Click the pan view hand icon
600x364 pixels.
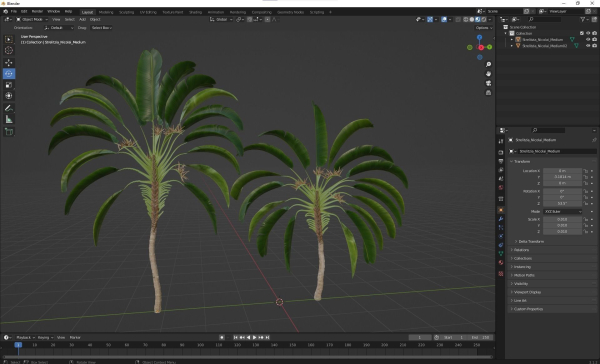coord(488,73)
